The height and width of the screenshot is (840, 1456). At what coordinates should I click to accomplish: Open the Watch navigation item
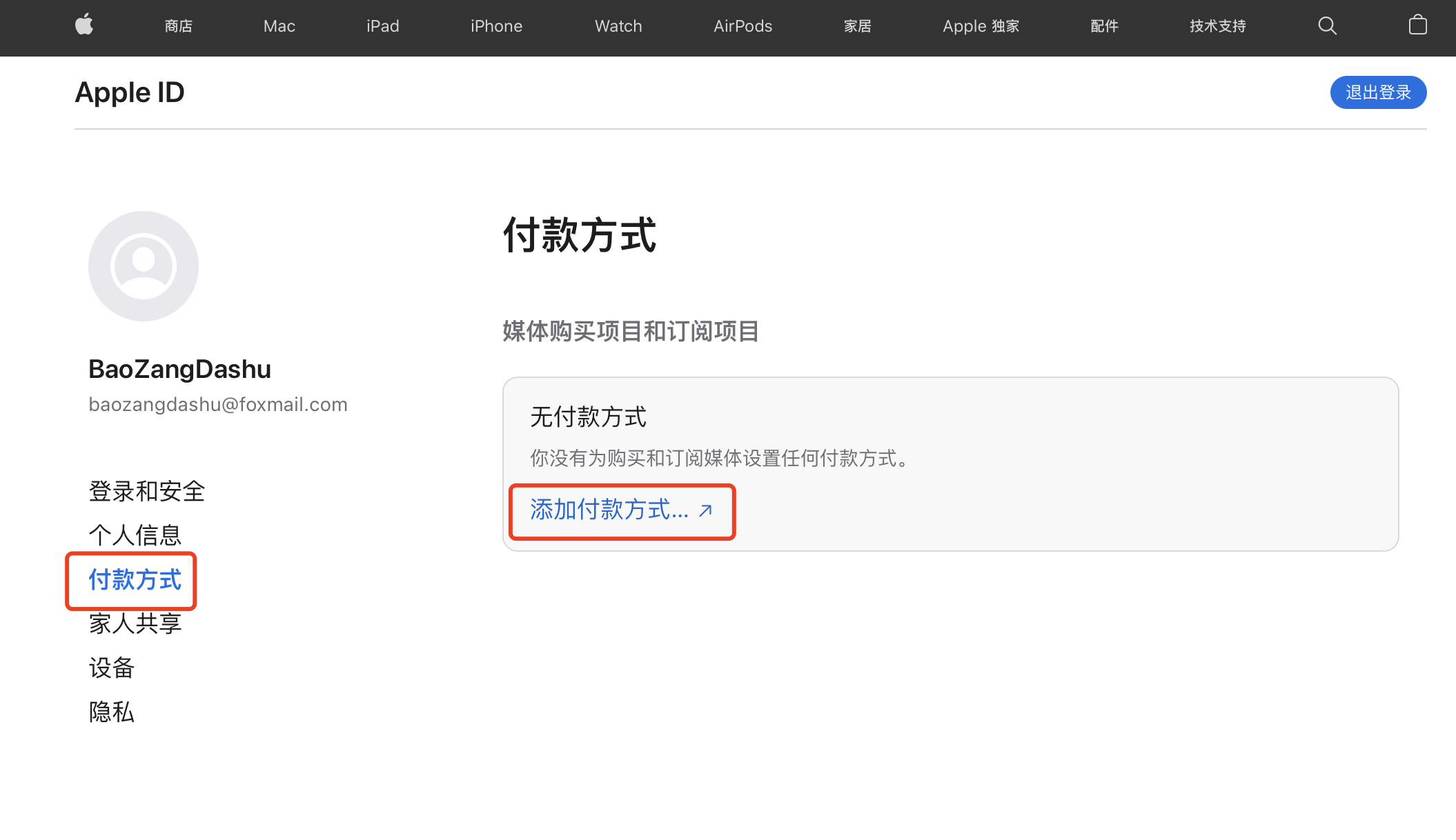pyautogui.click(x=618, y=26)
